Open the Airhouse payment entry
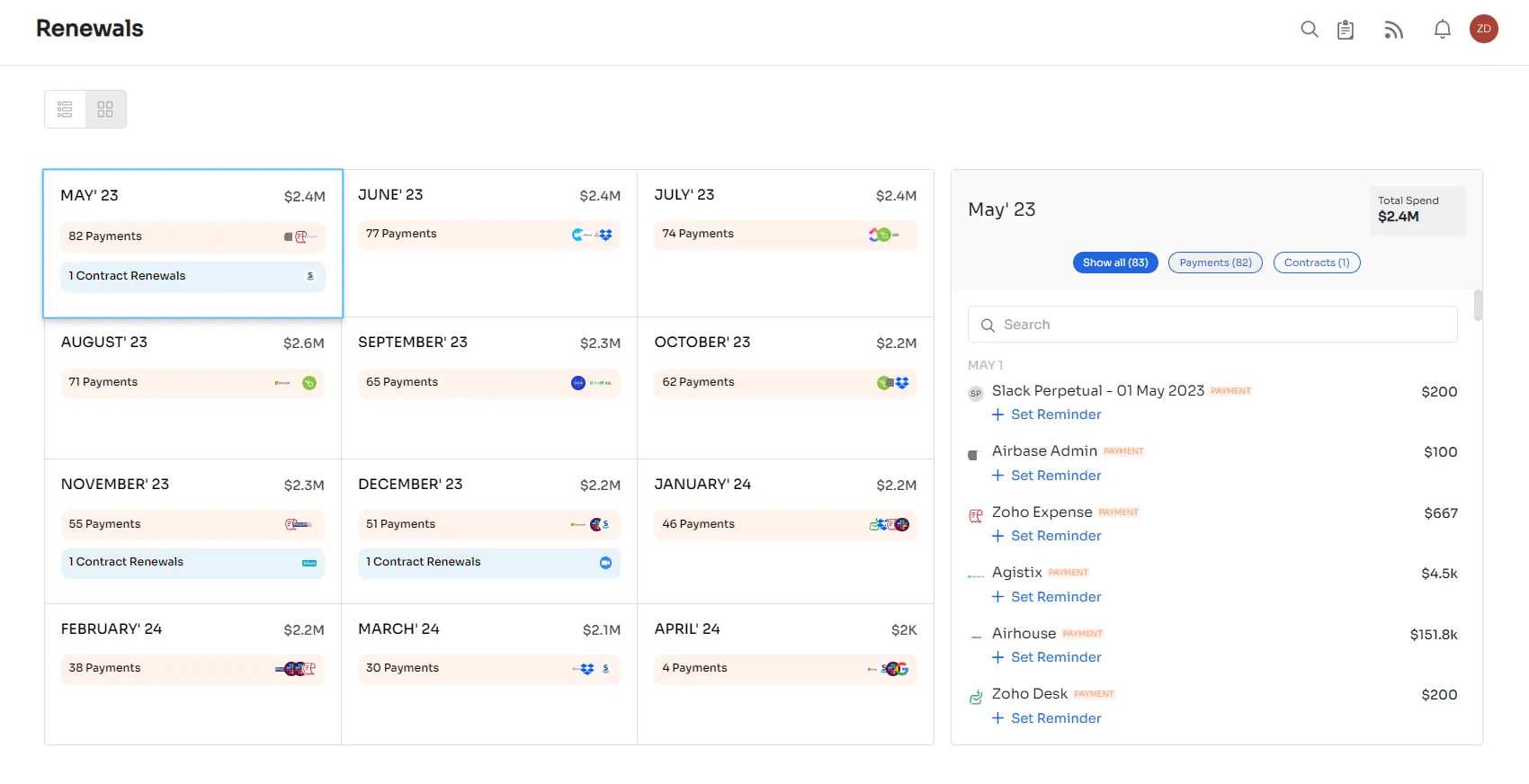Screen dimensions: 1529x784 [1024, 634]
